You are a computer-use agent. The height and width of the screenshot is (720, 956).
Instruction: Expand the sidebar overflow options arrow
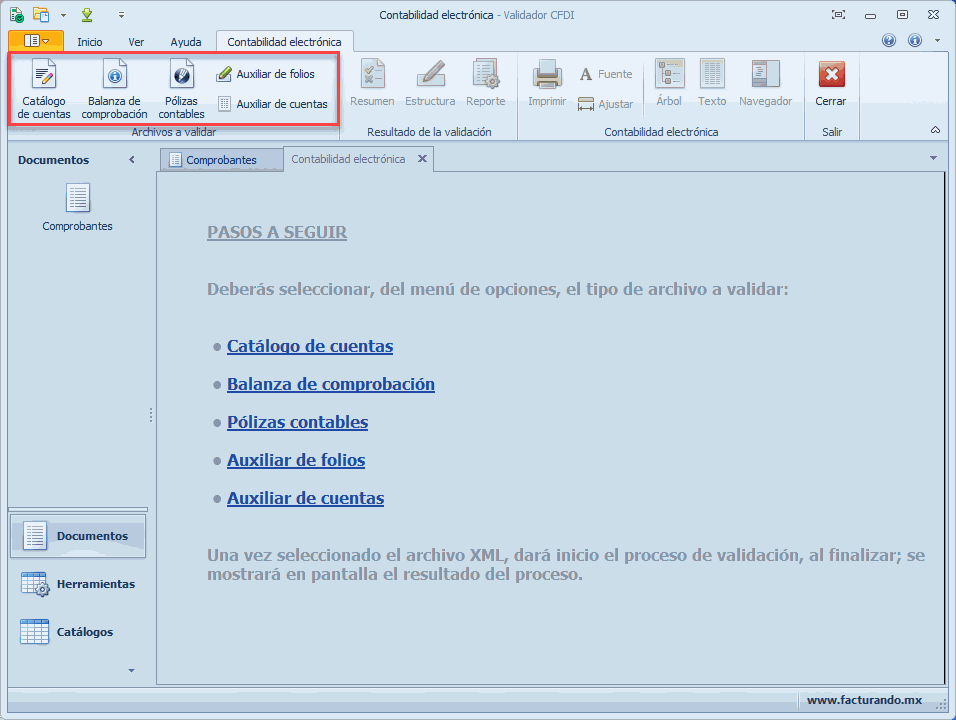pos(131,670)
